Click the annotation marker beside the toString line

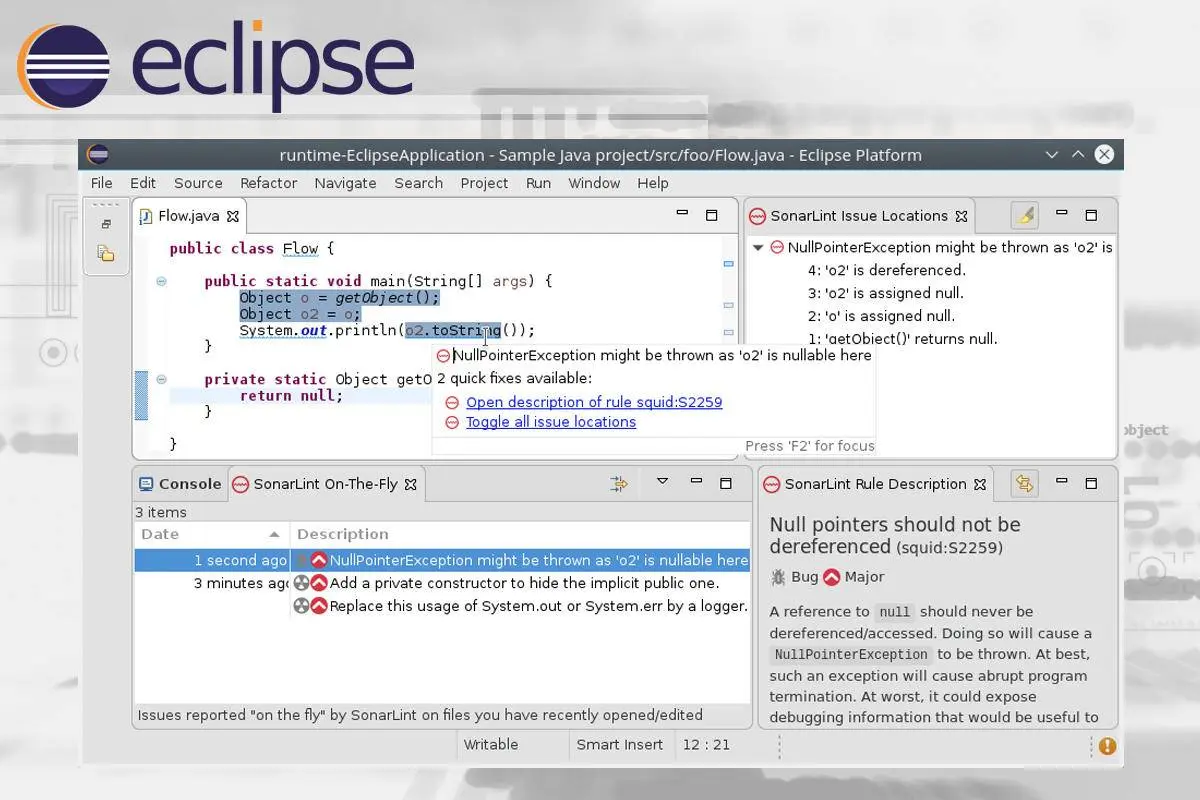point(728,333)
